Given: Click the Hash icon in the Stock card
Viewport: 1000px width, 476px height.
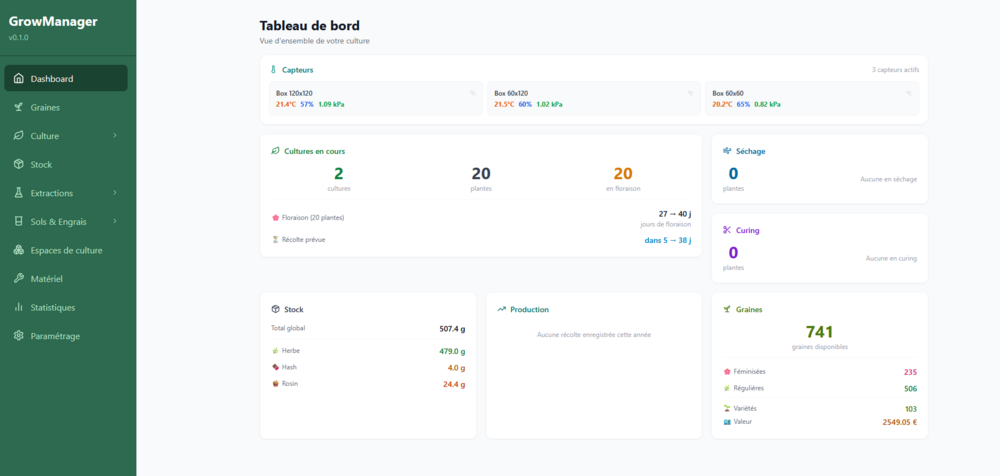Looking at the screenshot, I should pyautogui.click(x=275, y=368).
